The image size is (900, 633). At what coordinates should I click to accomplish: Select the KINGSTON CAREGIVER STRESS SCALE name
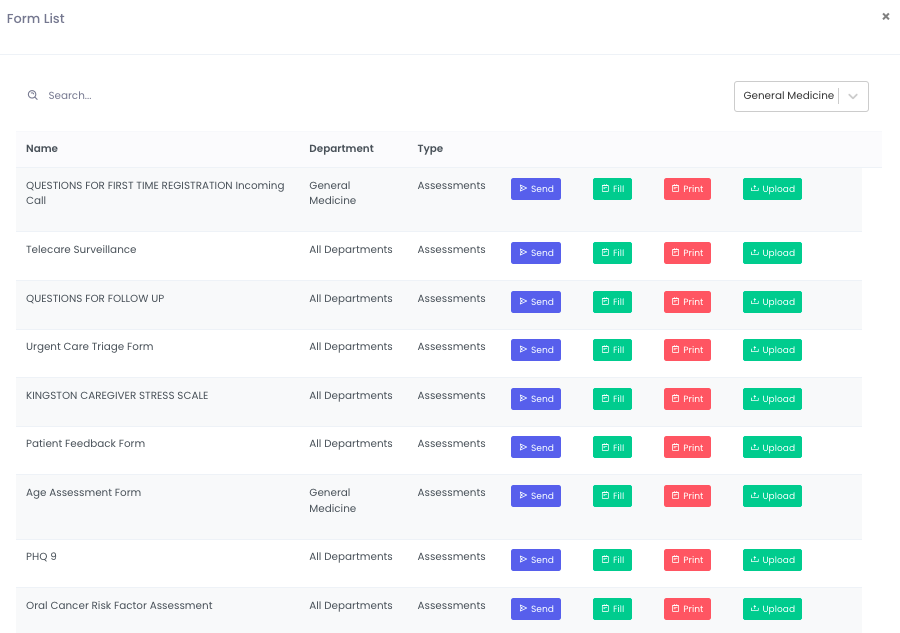[117, 395]
